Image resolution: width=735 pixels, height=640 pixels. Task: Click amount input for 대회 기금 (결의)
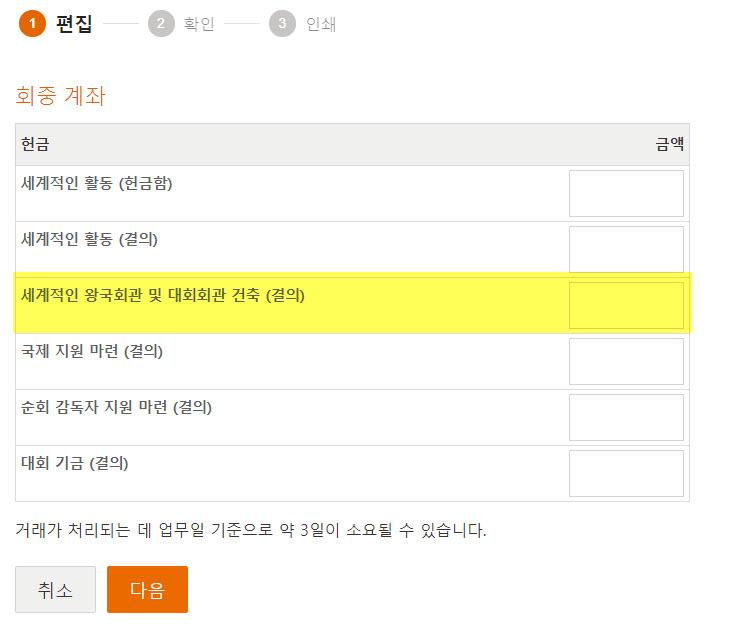(626, 473)
